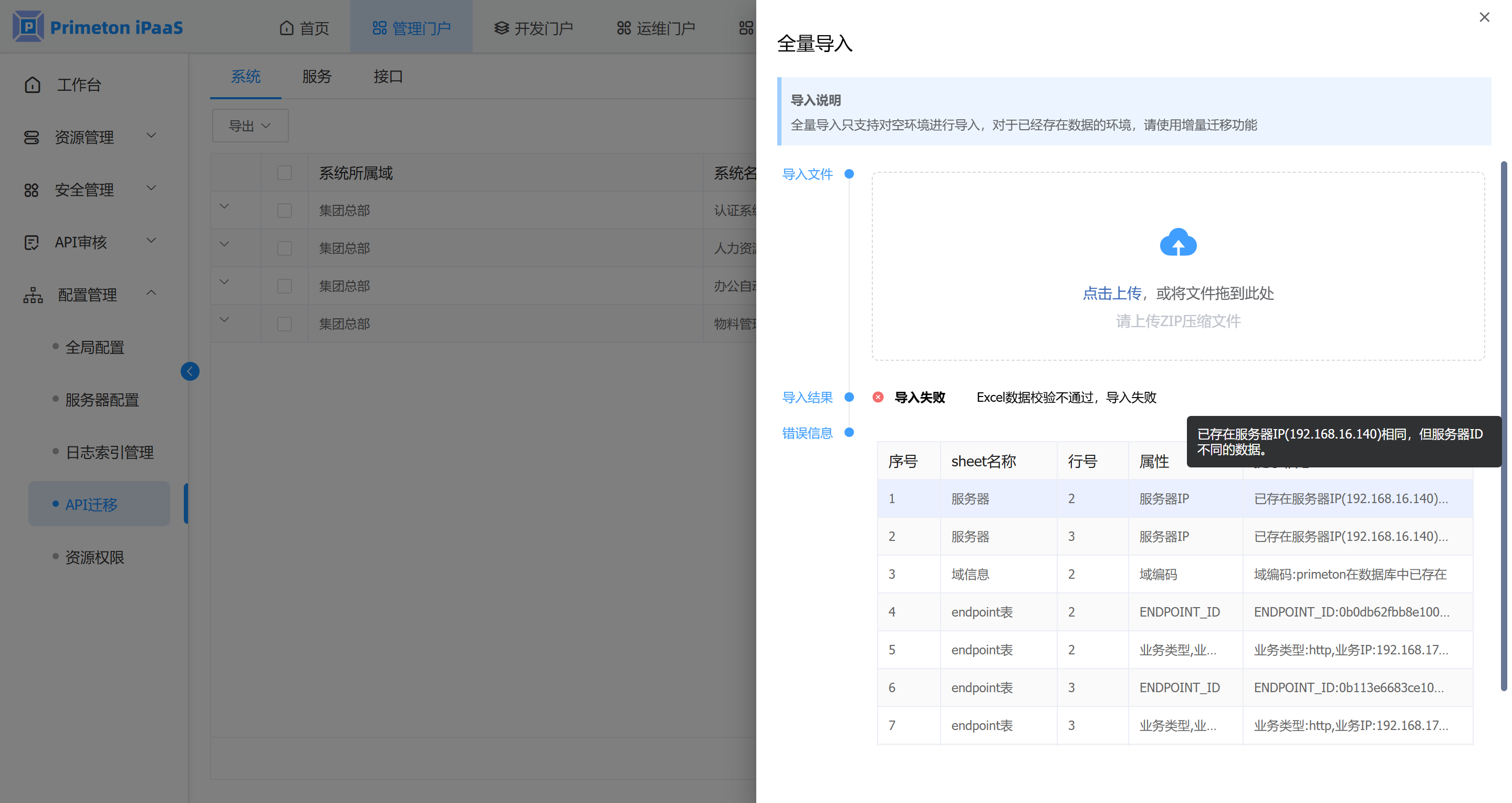Screen dimensions: 1512x803
Task: Open the 导出 dropdown button
Action: 250,126
